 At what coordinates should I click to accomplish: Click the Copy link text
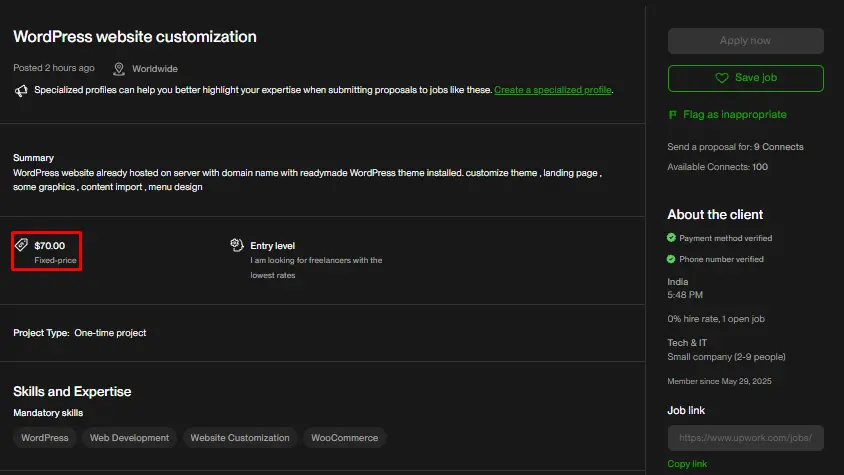click(x=687, y=464)
